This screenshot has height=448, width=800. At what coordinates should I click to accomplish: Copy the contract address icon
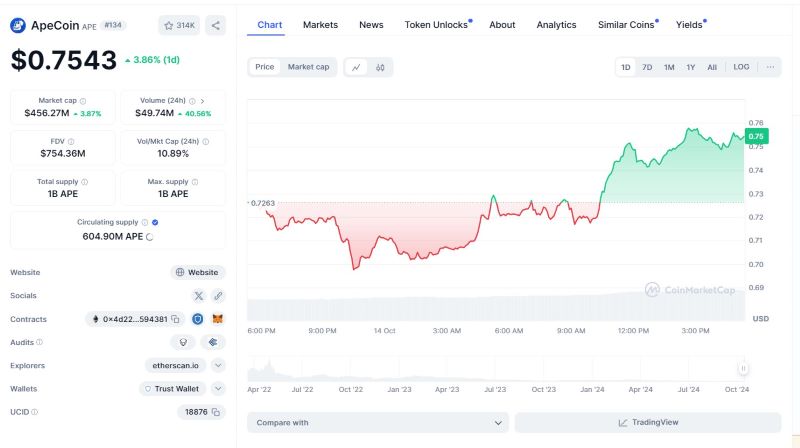coord(176,319)
